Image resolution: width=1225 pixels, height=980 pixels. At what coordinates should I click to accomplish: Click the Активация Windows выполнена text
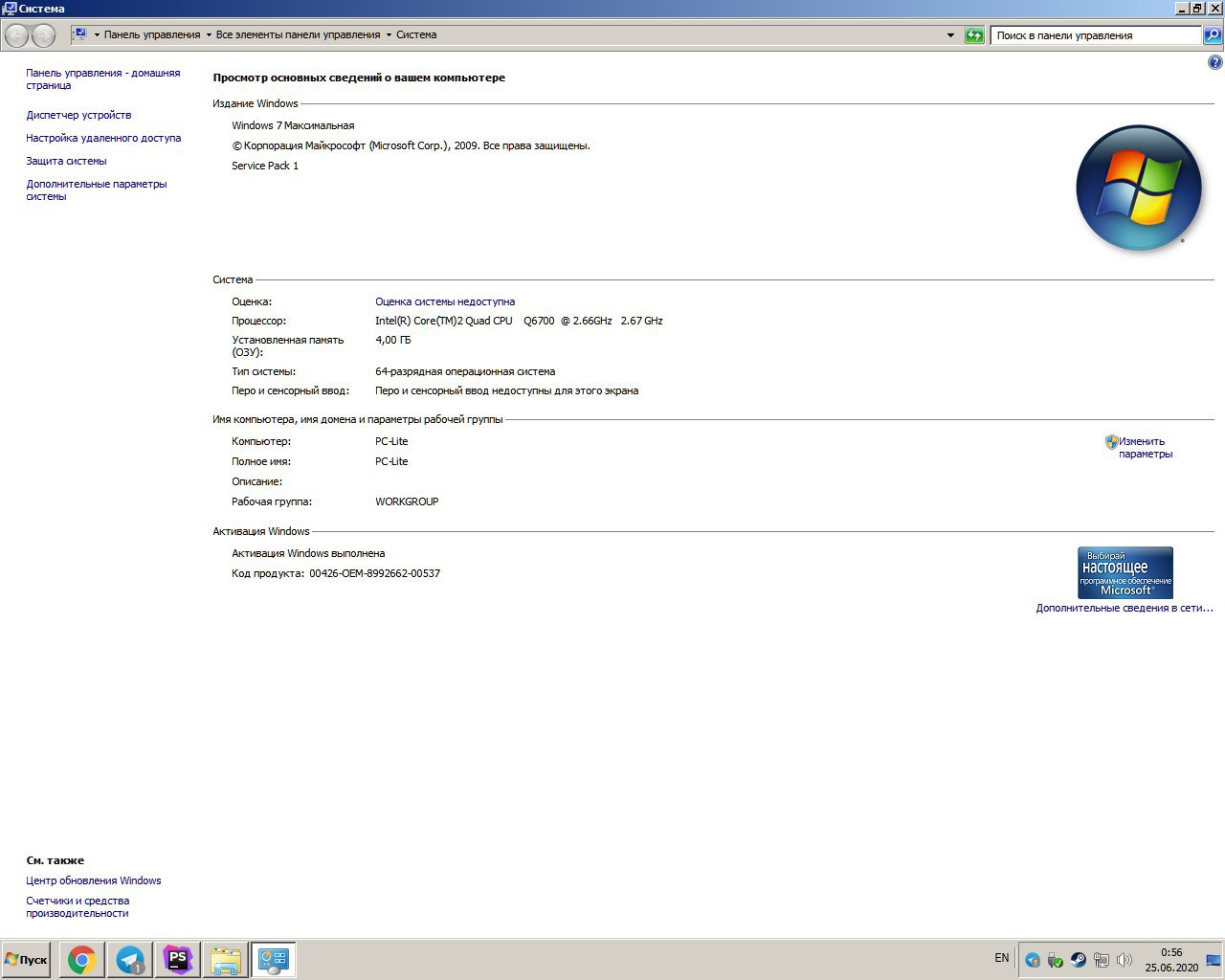coord(308,553)
